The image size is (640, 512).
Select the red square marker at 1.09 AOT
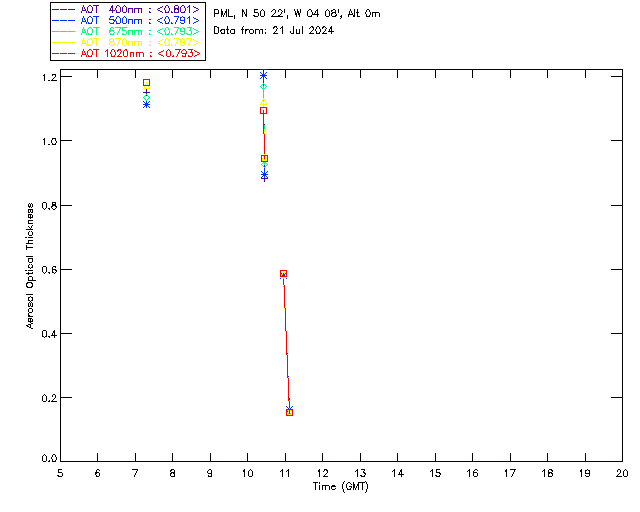click(x=263, y=111)
